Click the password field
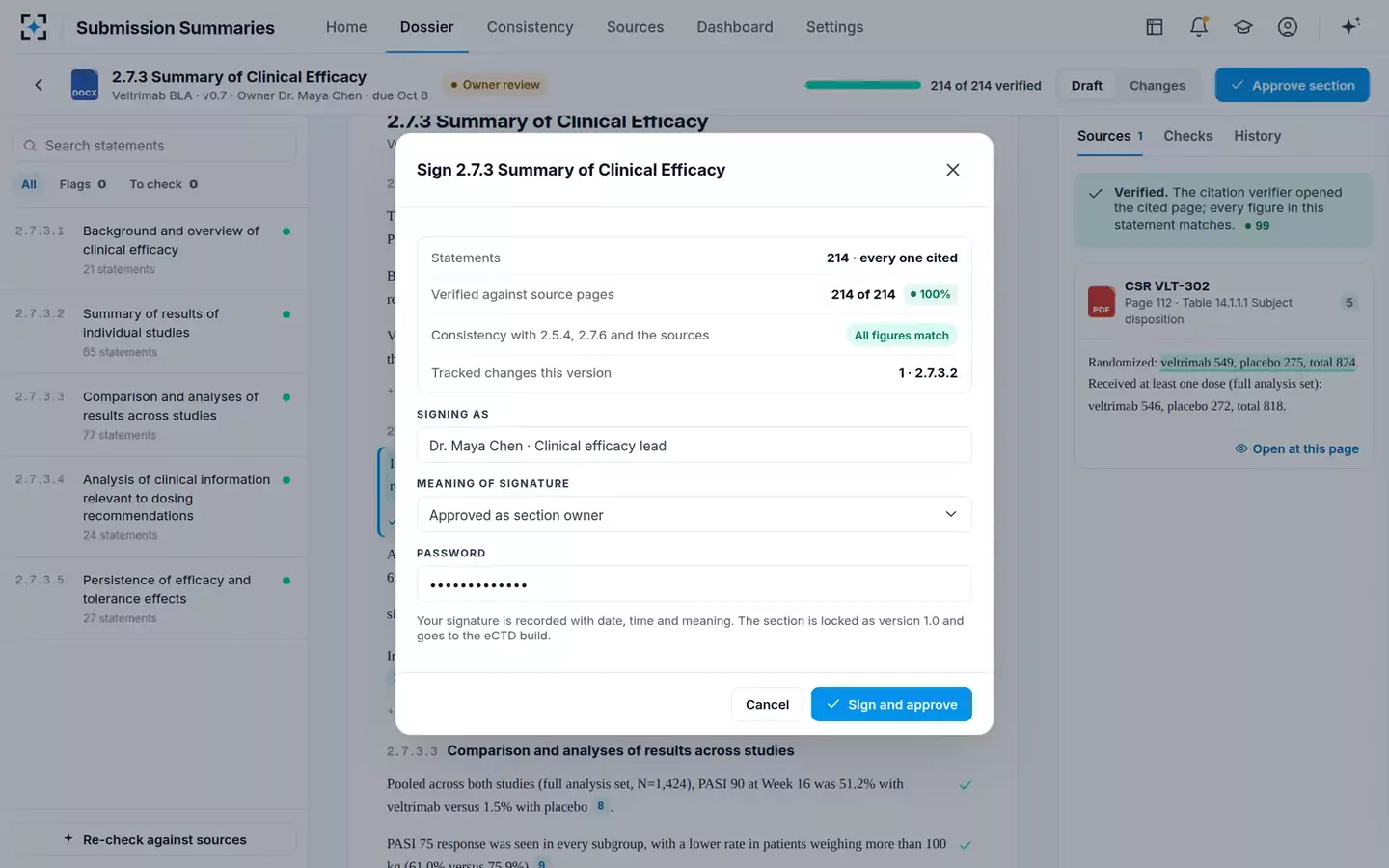 694,584
